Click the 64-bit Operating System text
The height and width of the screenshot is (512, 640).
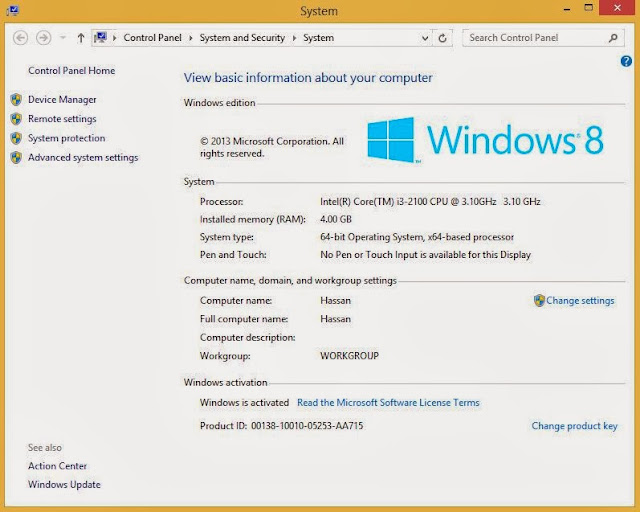tap(417, 237)
